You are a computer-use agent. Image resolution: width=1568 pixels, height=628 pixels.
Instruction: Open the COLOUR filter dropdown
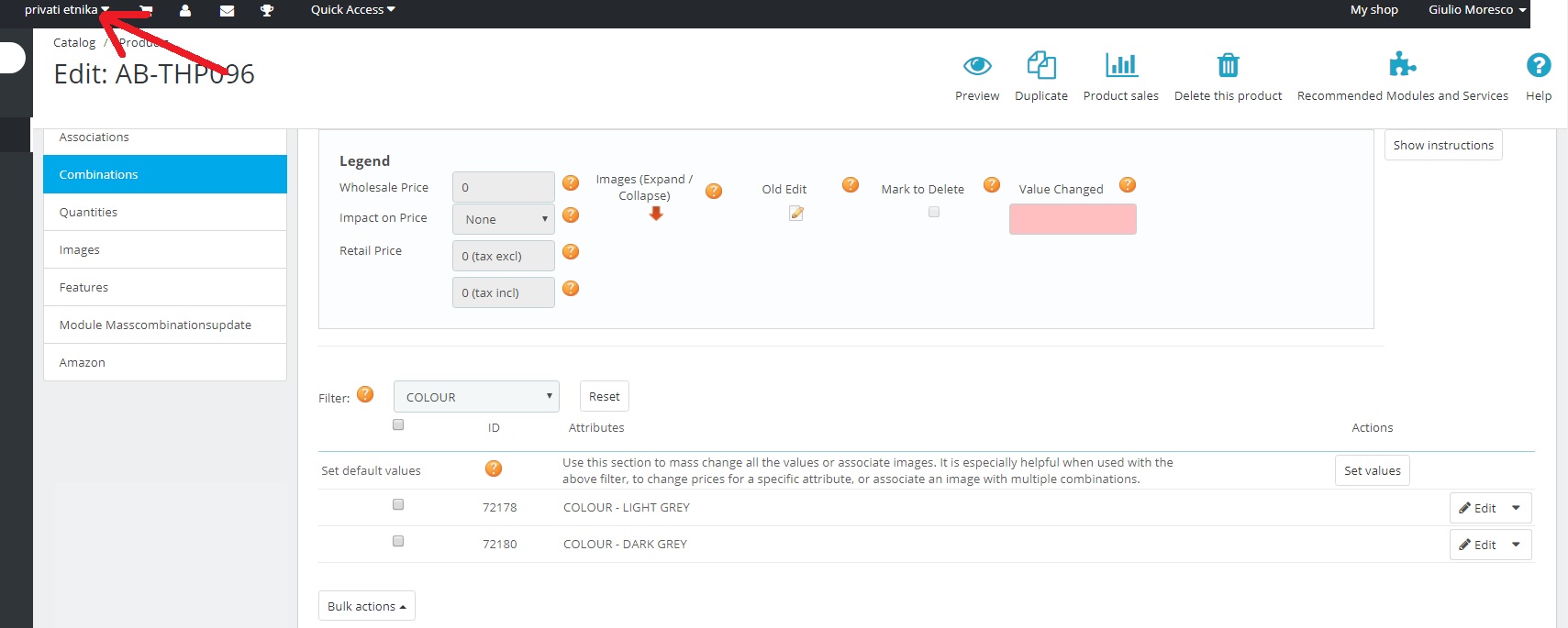pos(476,397)
